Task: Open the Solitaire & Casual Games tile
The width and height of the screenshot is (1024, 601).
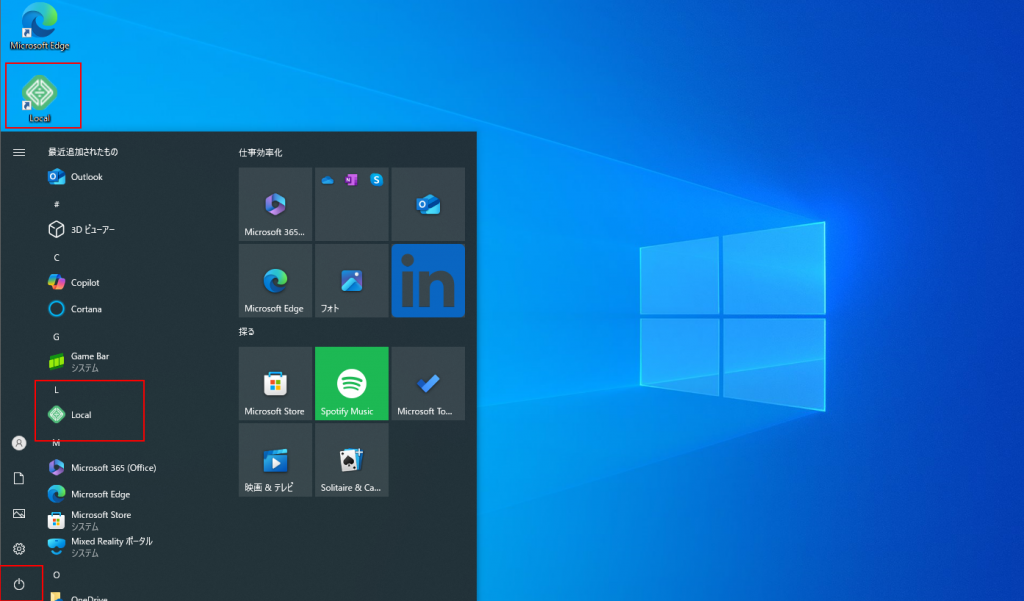Action: [351, 460]
